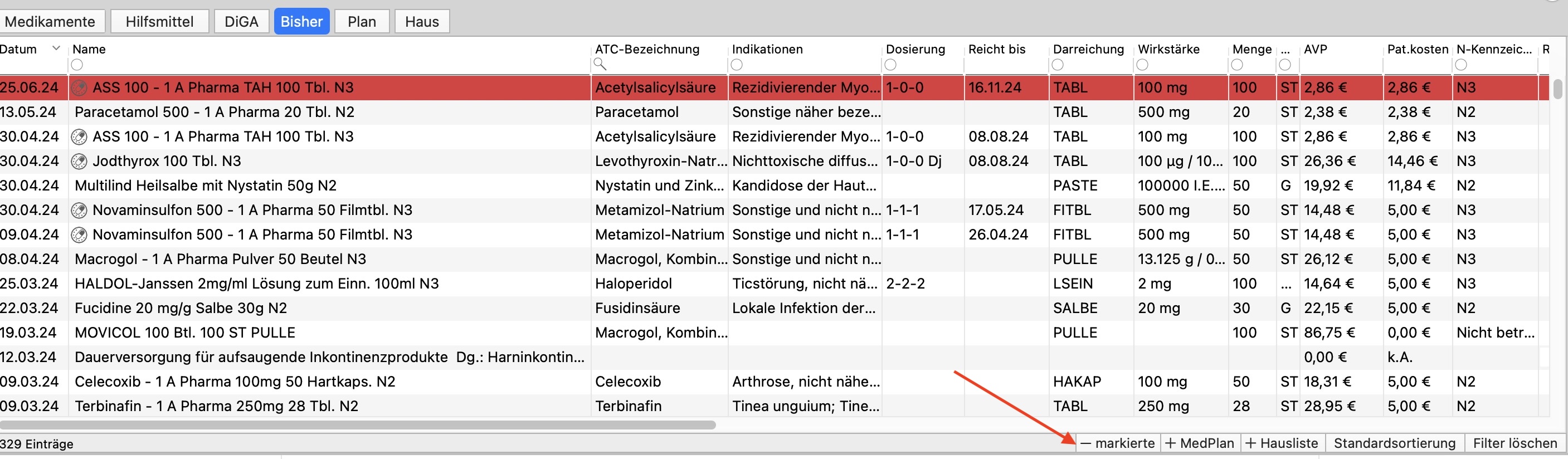The height and width of the screenshot is (459, 1568).
Task: Select 'Terbinafin - 1 A Pharma 250mg 28 Tbl. N2'
Action: (x=775, y=406)
